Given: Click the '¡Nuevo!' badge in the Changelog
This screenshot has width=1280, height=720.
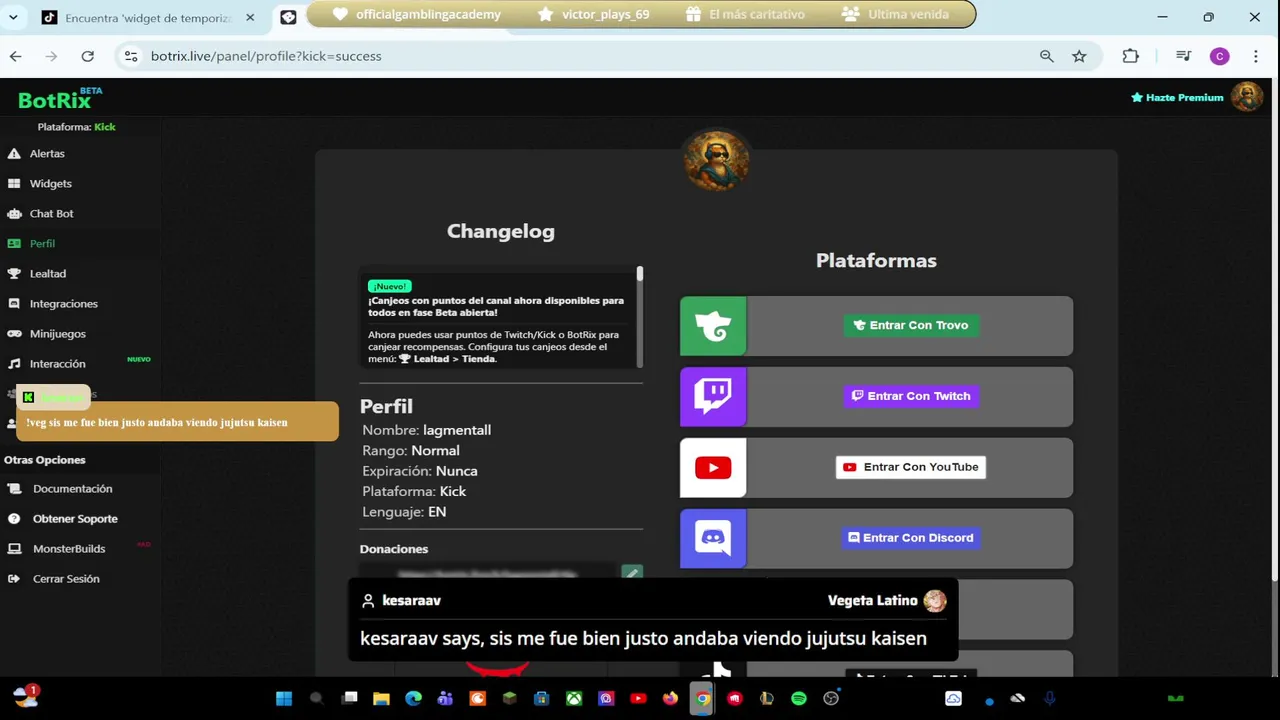Looking at the screenshot, I should click(389, 286).
